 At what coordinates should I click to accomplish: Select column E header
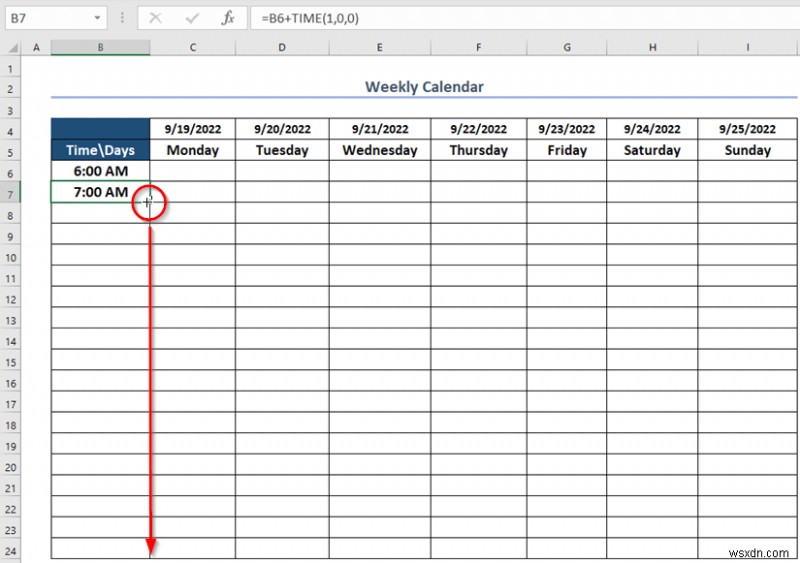tap(380, 47)
